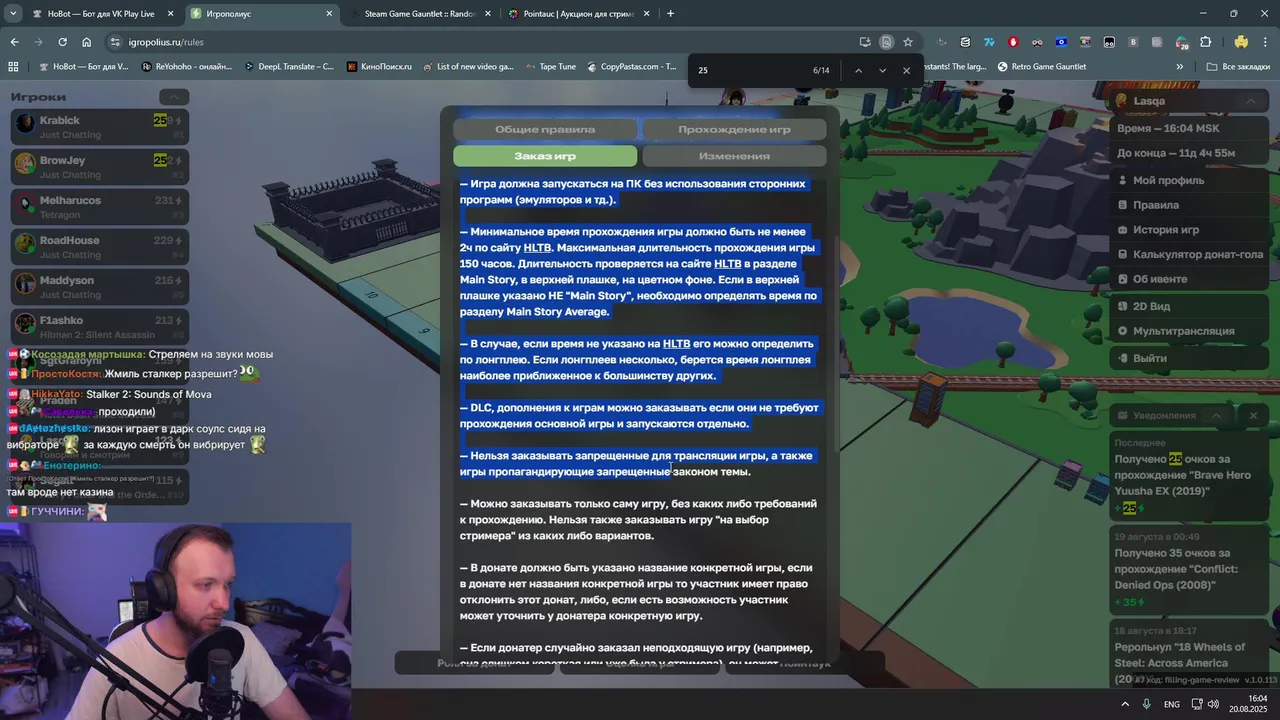This screenshot has width=1280, height=720.
Task: Open Правила from the side menu
Action: (1189, 205)
